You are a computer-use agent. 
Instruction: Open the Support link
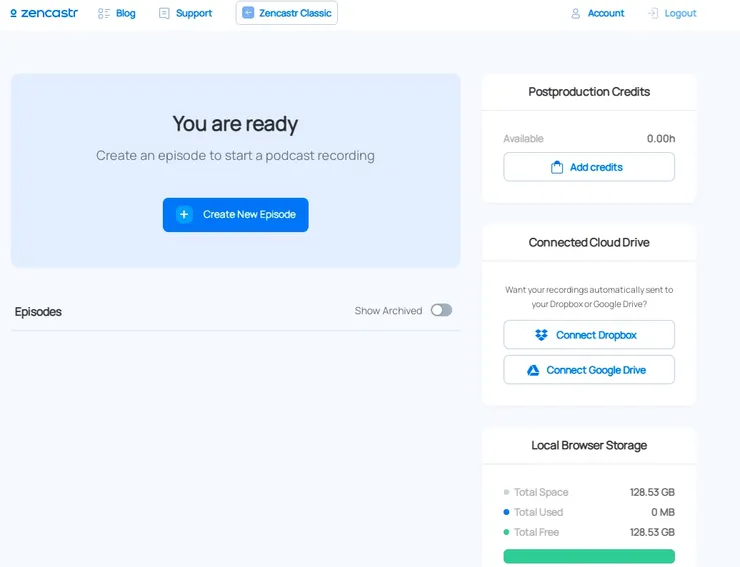click(194, 14)
